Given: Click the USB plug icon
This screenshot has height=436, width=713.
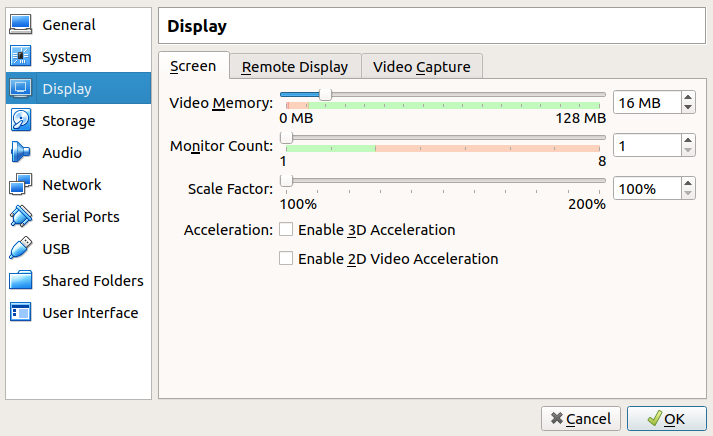Looking at the screenshot, I should [x=21, y=249].
